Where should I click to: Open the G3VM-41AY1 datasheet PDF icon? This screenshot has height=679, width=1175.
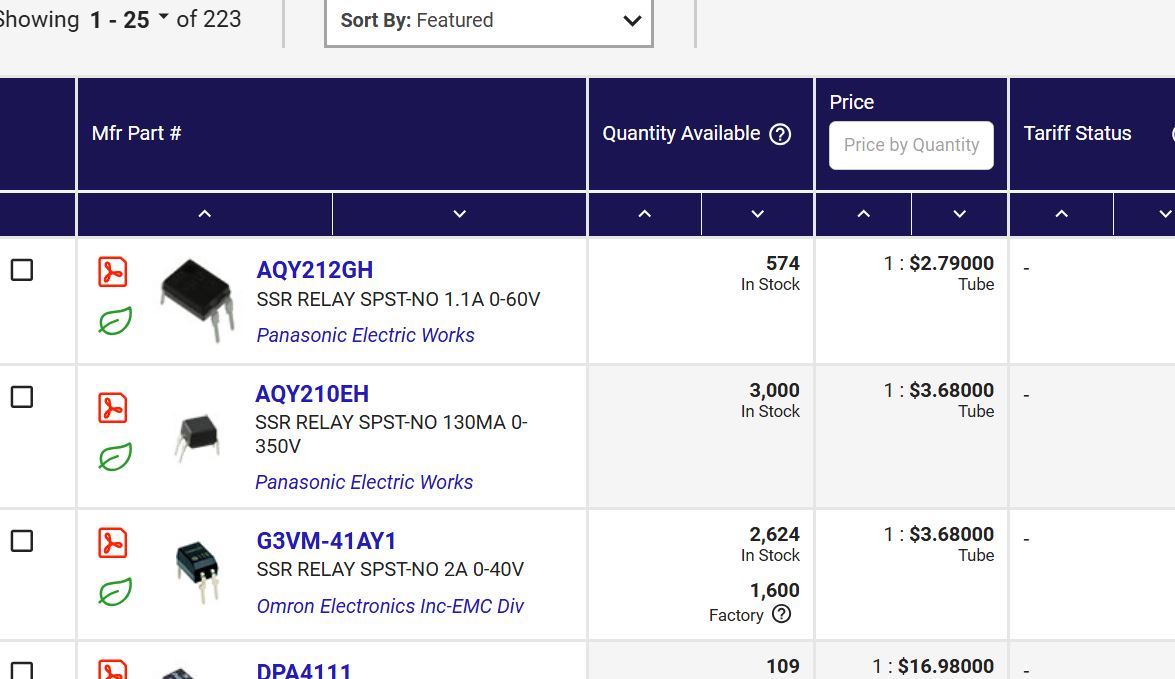click(112, 543)
